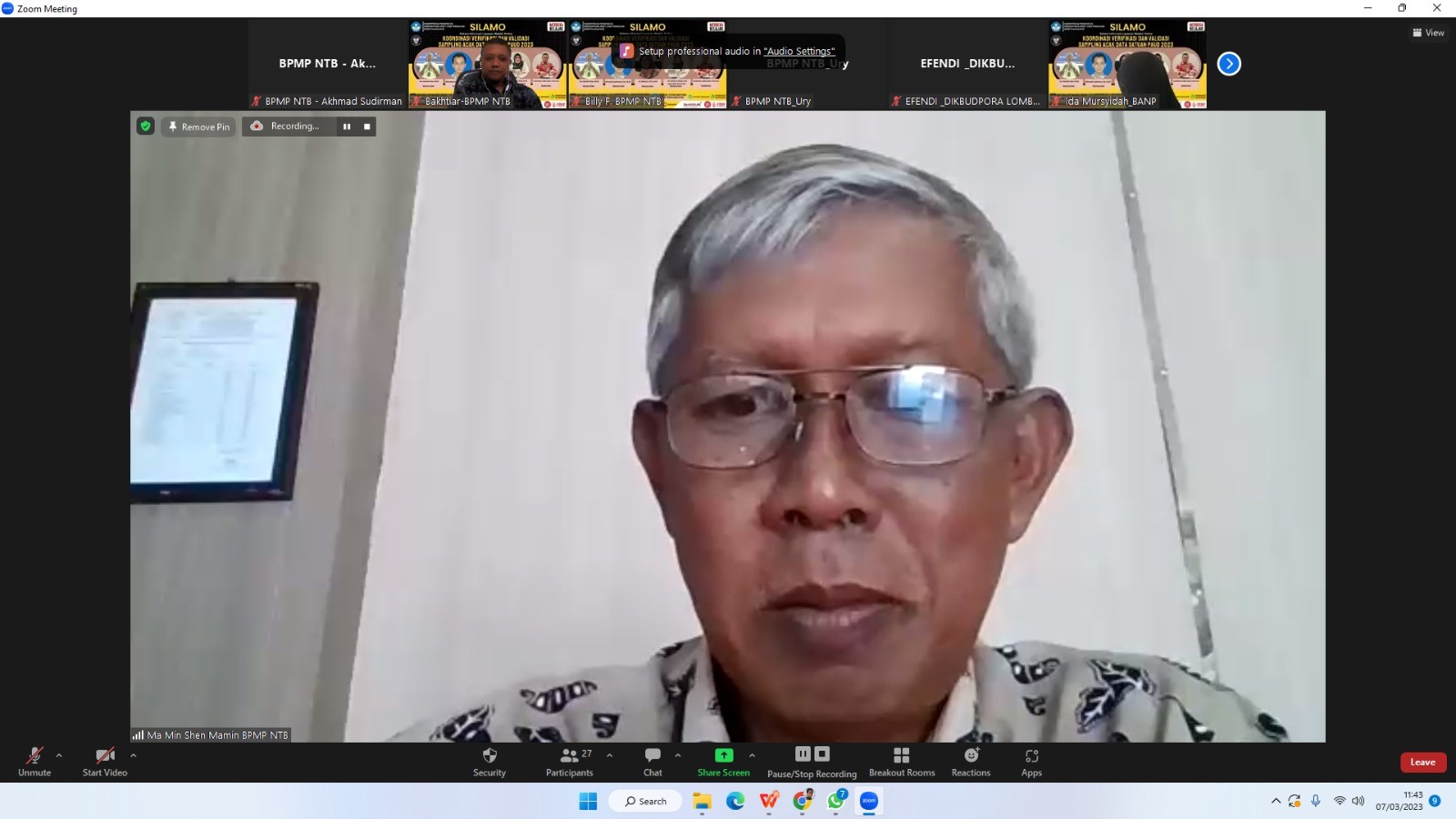This screenshot has width=1456, height=819.
Task: Unmute the microphone
Action: pyautogui.click(x=35, y=762)
